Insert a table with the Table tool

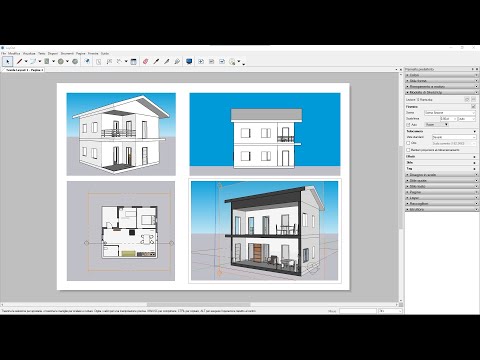(x=134, y=61)
